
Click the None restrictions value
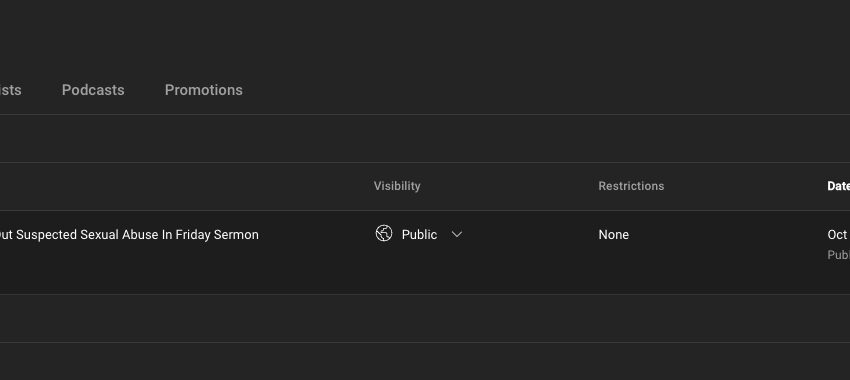[x=614, y=235]
